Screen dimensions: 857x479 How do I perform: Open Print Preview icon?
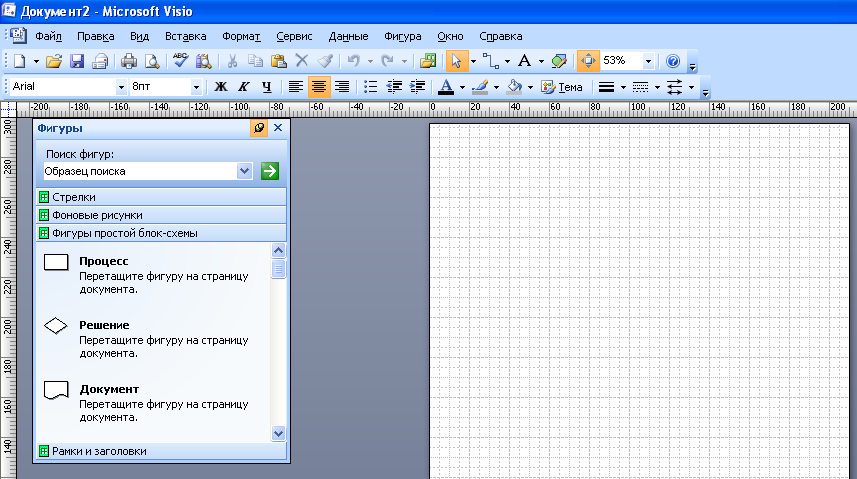(x=152, y=61)
